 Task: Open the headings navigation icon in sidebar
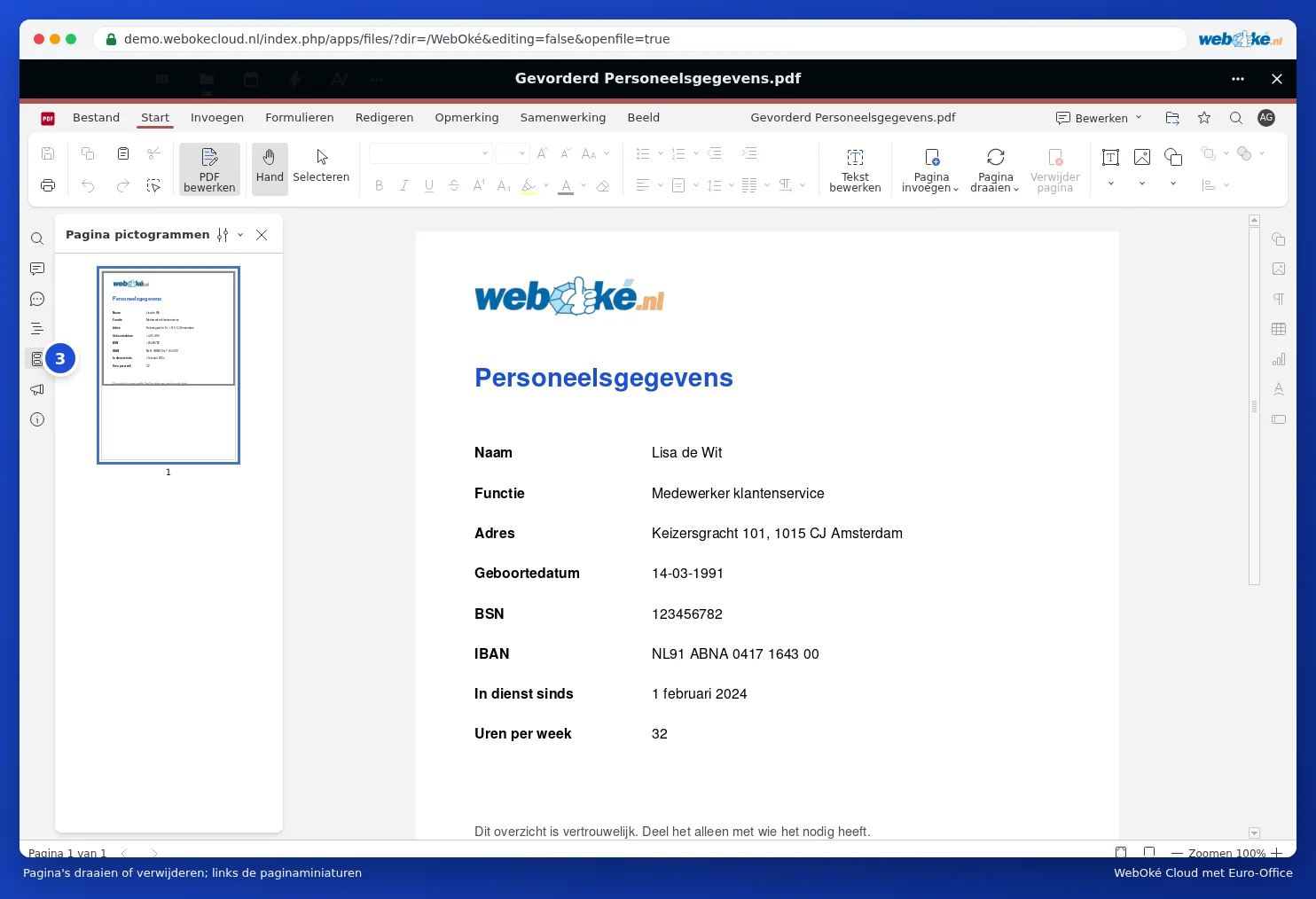point(37,329)
